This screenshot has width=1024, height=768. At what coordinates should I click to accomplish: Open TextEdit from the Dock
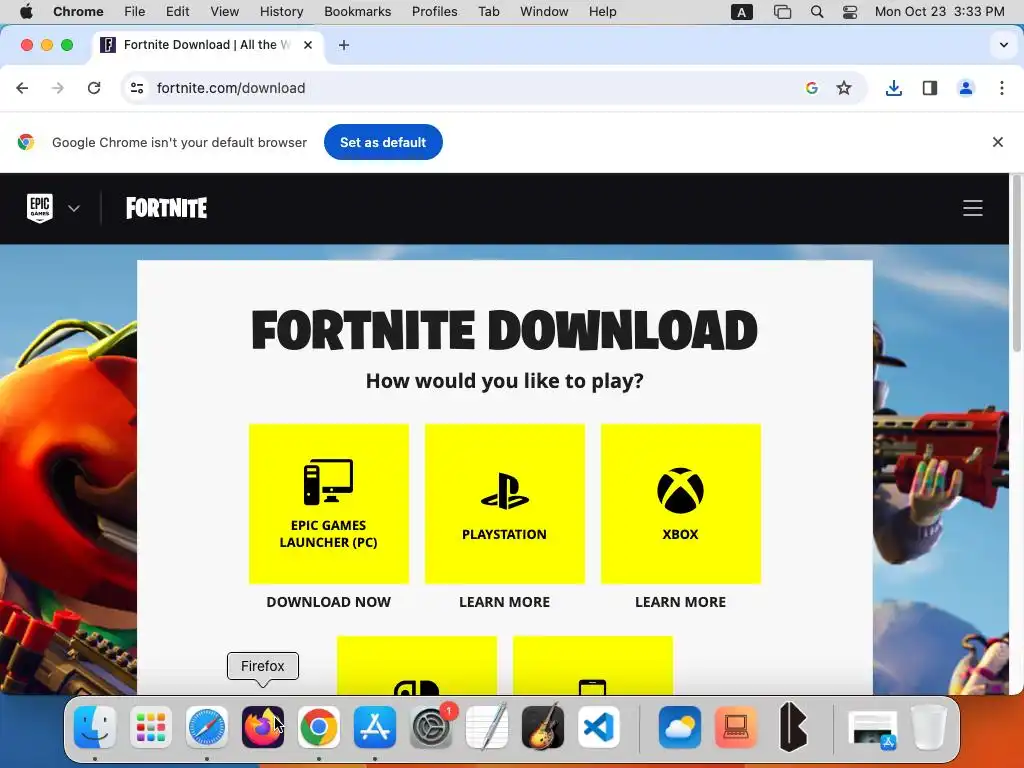coord(487,727)
